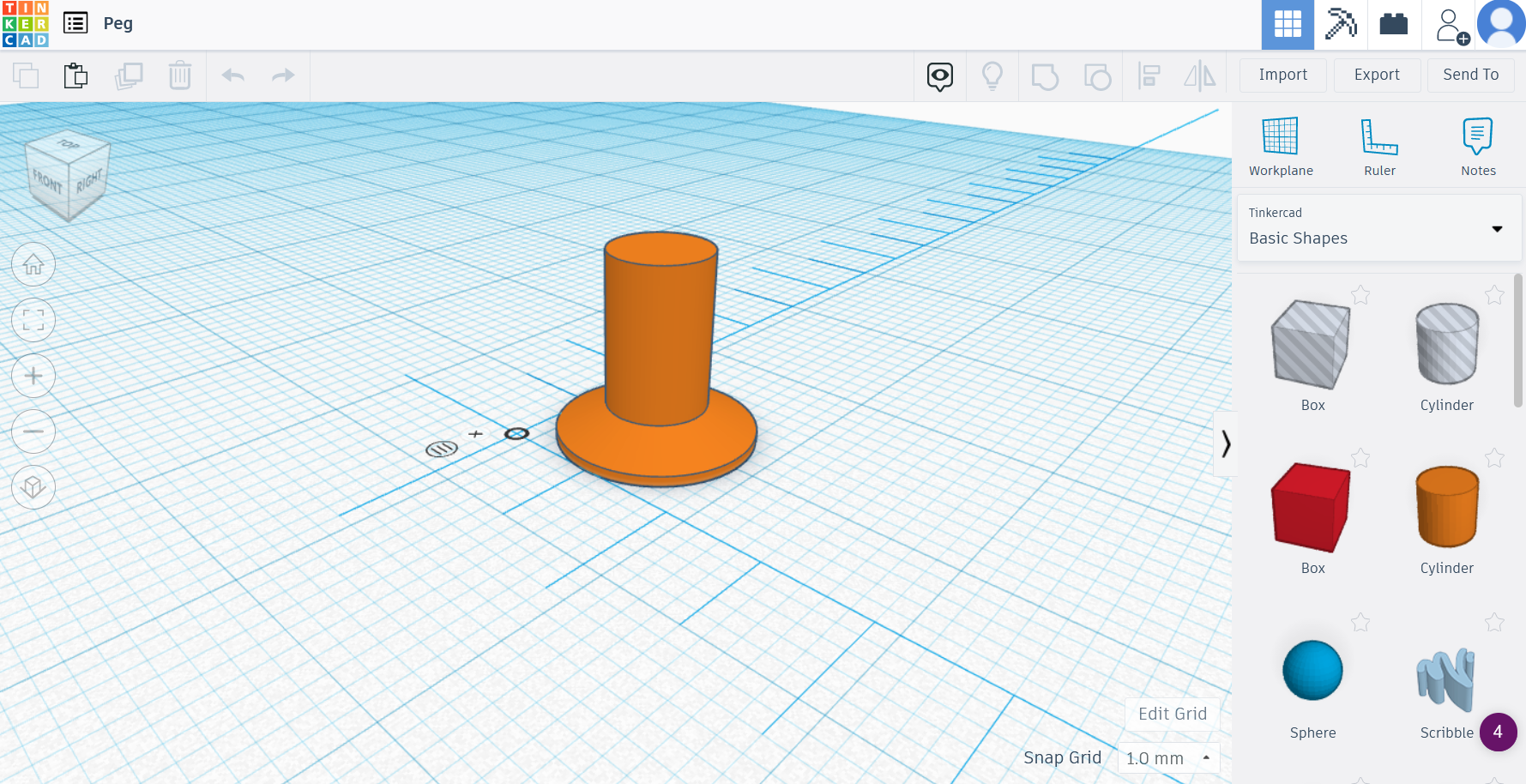Click the RIGHT face of view cube

point(88,181)
